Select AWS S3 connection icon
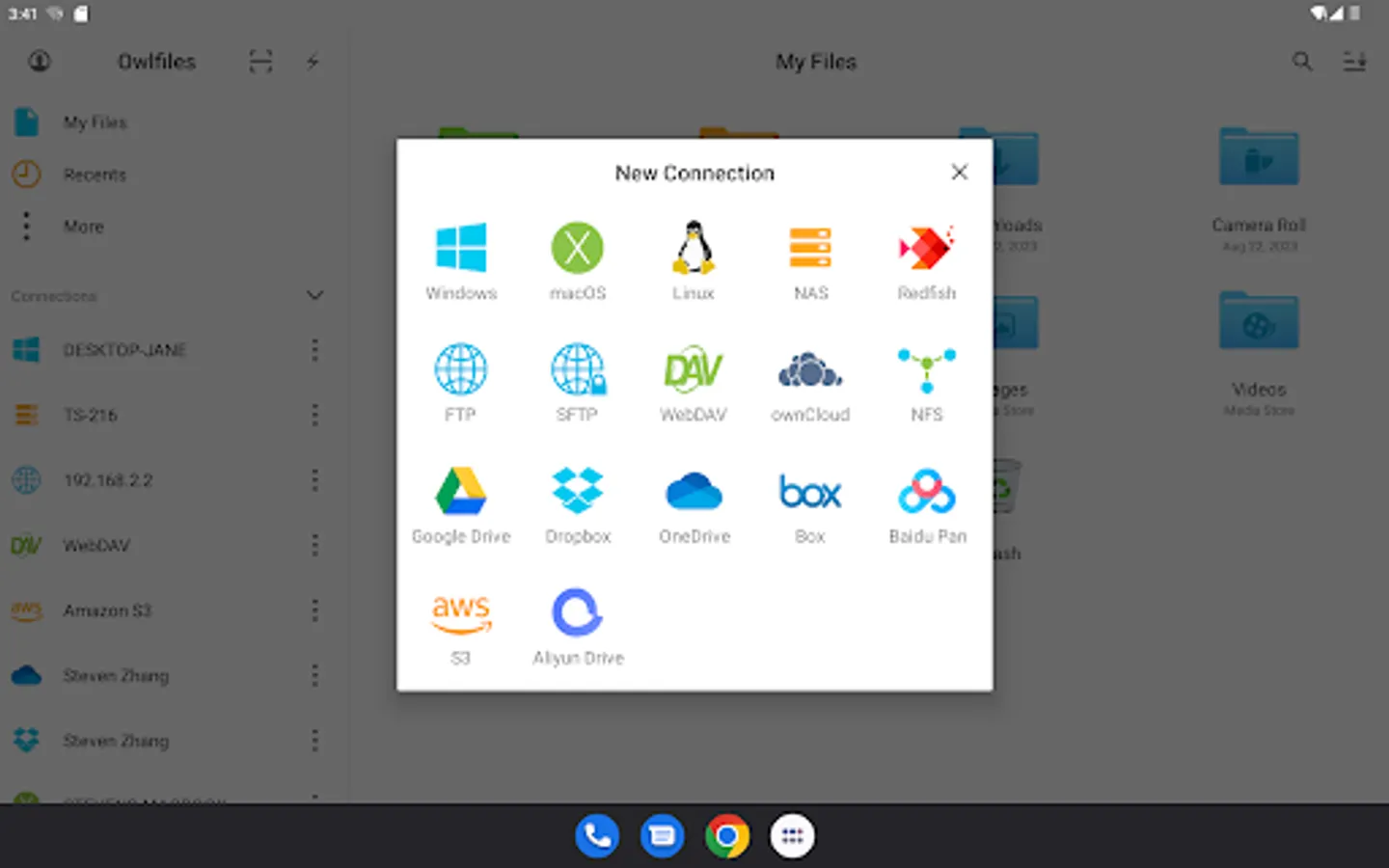The image size is (1389, 868). pyautogui.click(x=461, y=614)
